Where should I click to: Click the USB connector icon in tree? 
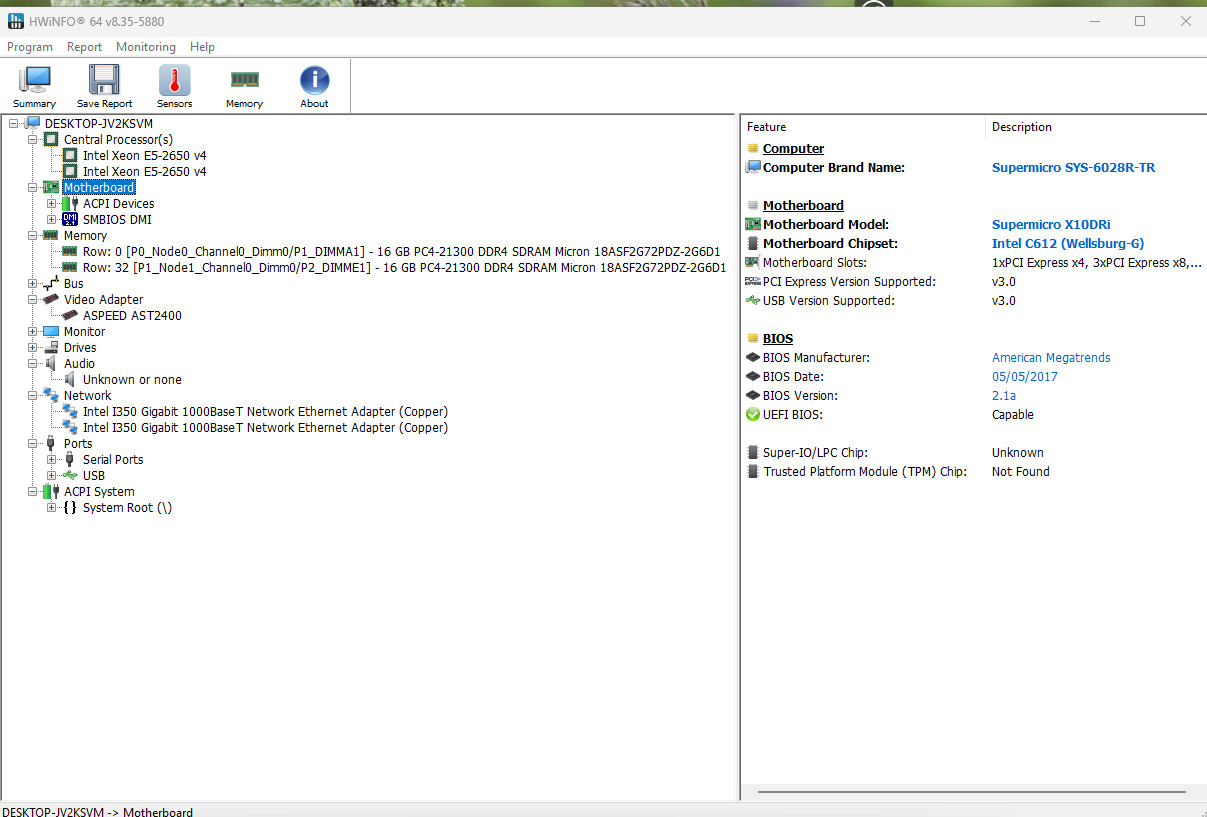pyautogui.click(x=70, y=476)
